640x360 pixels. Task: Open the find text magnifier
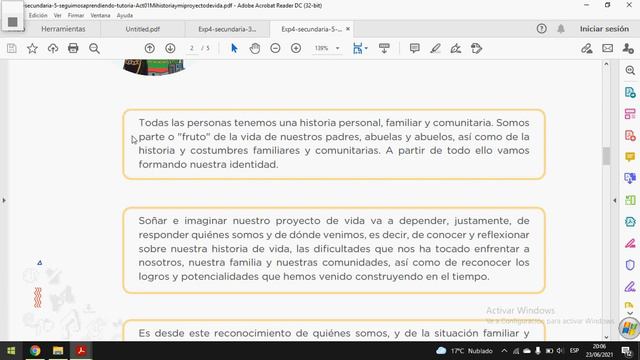[x=94, y=49]
